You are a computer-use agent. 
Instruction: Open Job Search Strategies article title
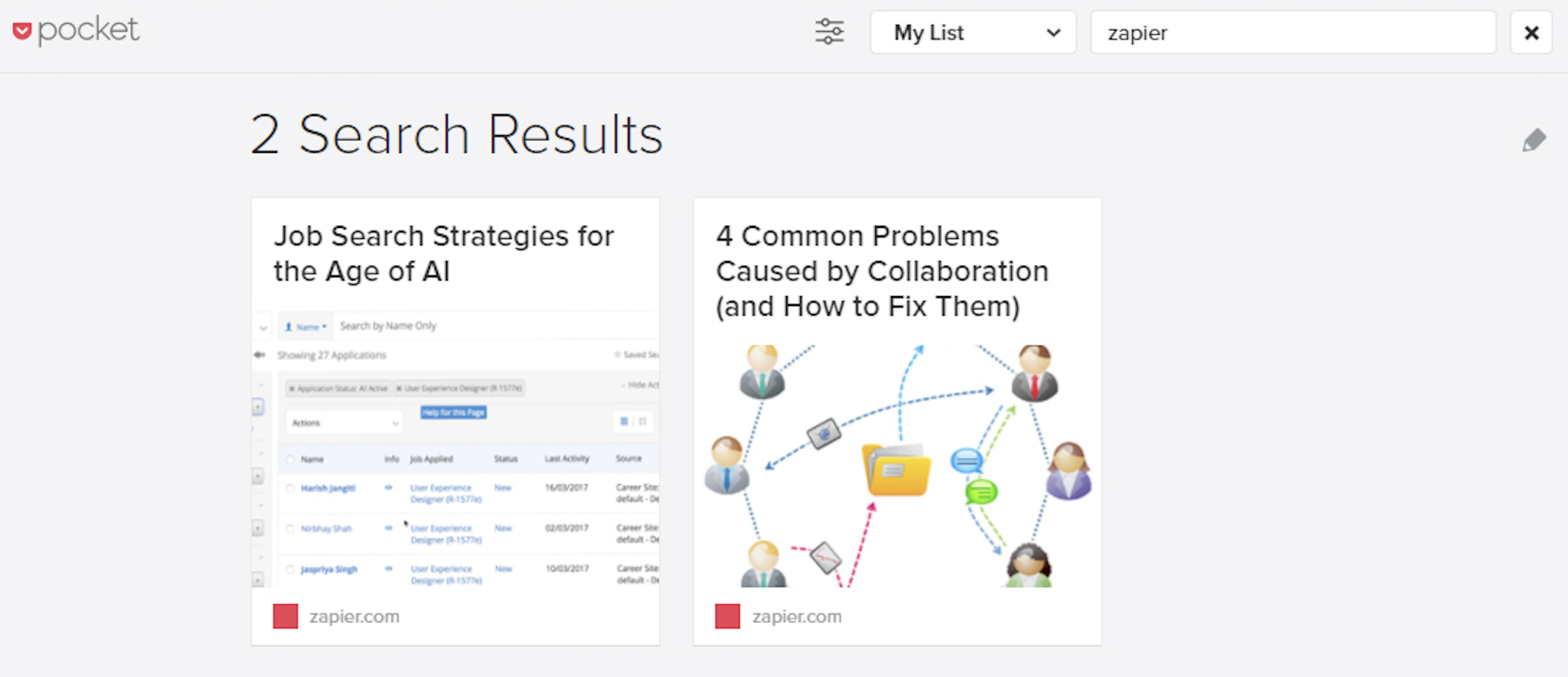click(444, 254)
